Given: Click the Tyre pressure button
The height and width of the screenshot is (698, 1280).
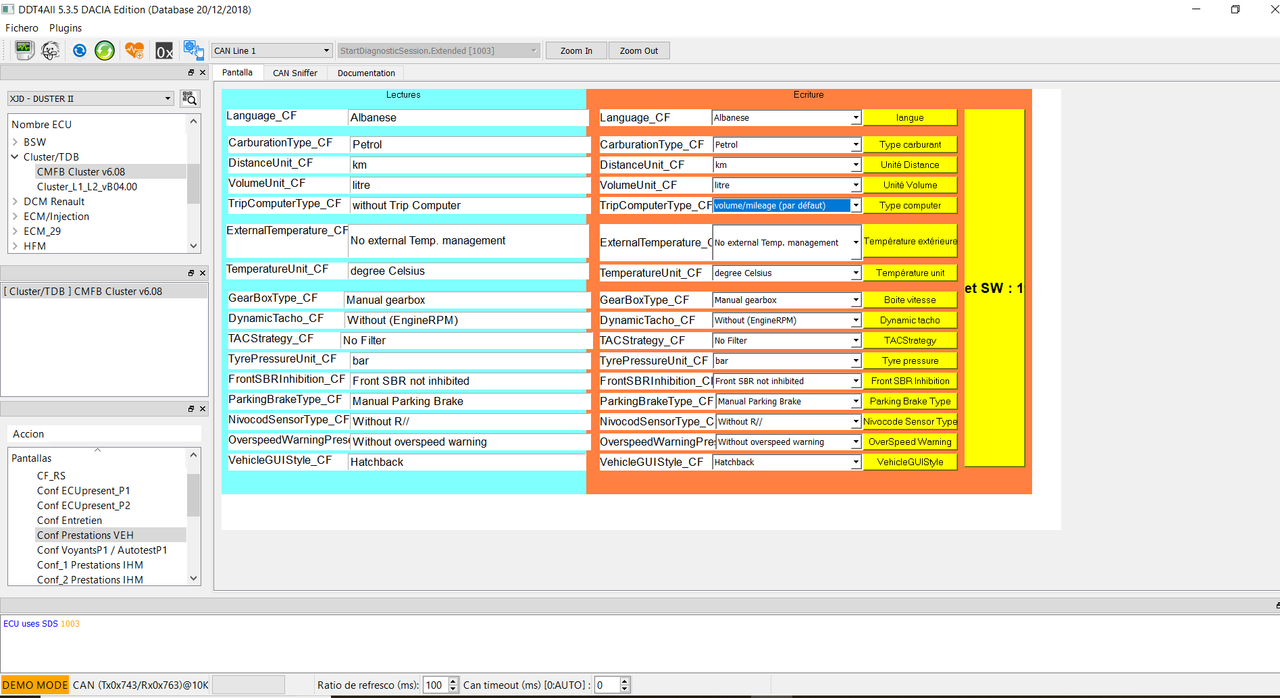Looking at the screenshot, I should tap(910, 361).
